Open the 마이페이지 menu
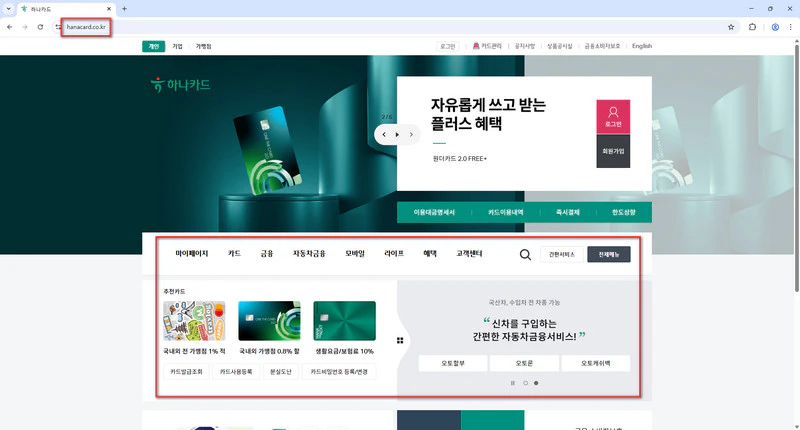Screen dimensions: 800x430 click(x=192, y=254)
